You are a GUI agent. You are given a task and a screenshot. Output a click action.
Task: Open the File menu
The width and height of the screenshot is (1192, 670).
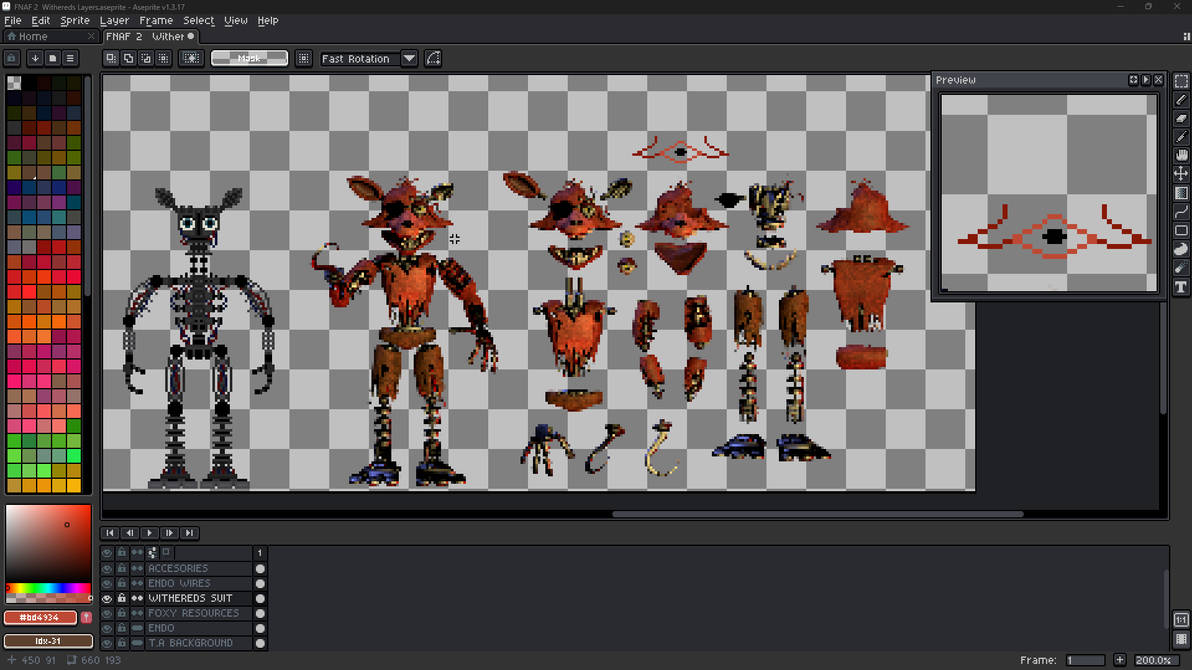click(13, 21)
